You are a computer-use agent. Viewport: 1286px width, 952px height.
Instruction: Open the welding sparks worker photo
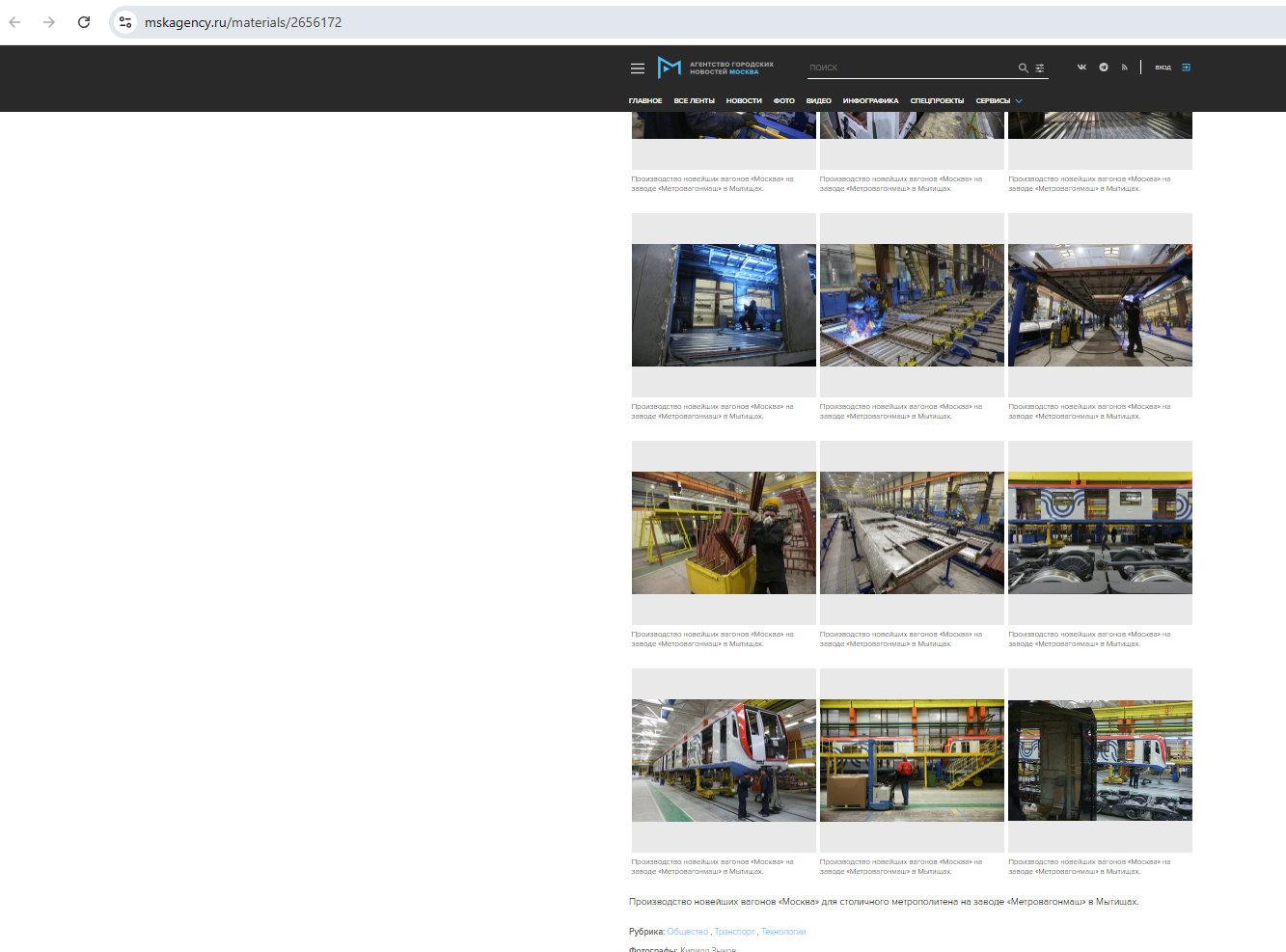[x=912, y=305]
